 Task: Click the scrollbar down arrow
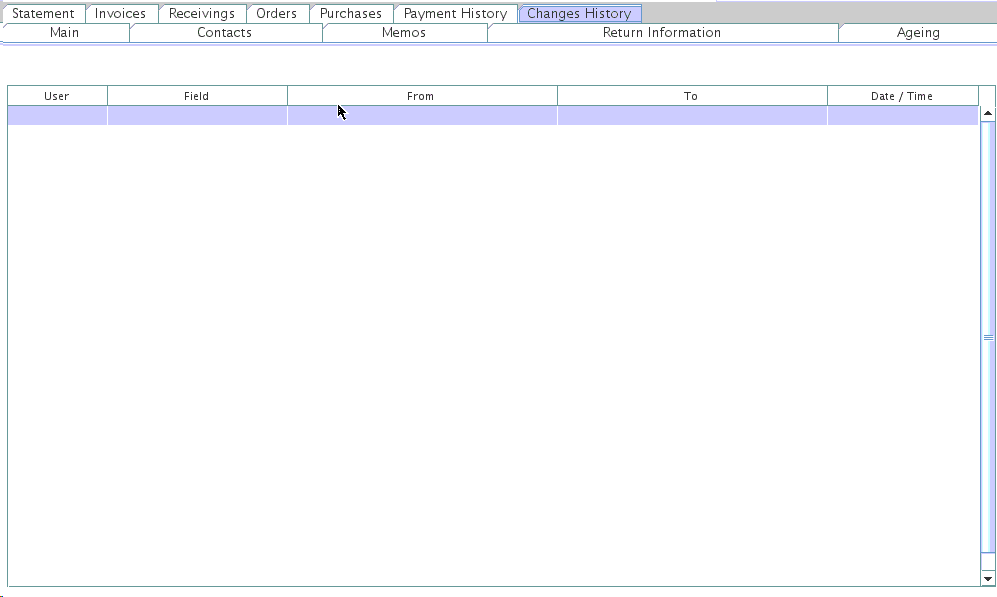point(988,578)
